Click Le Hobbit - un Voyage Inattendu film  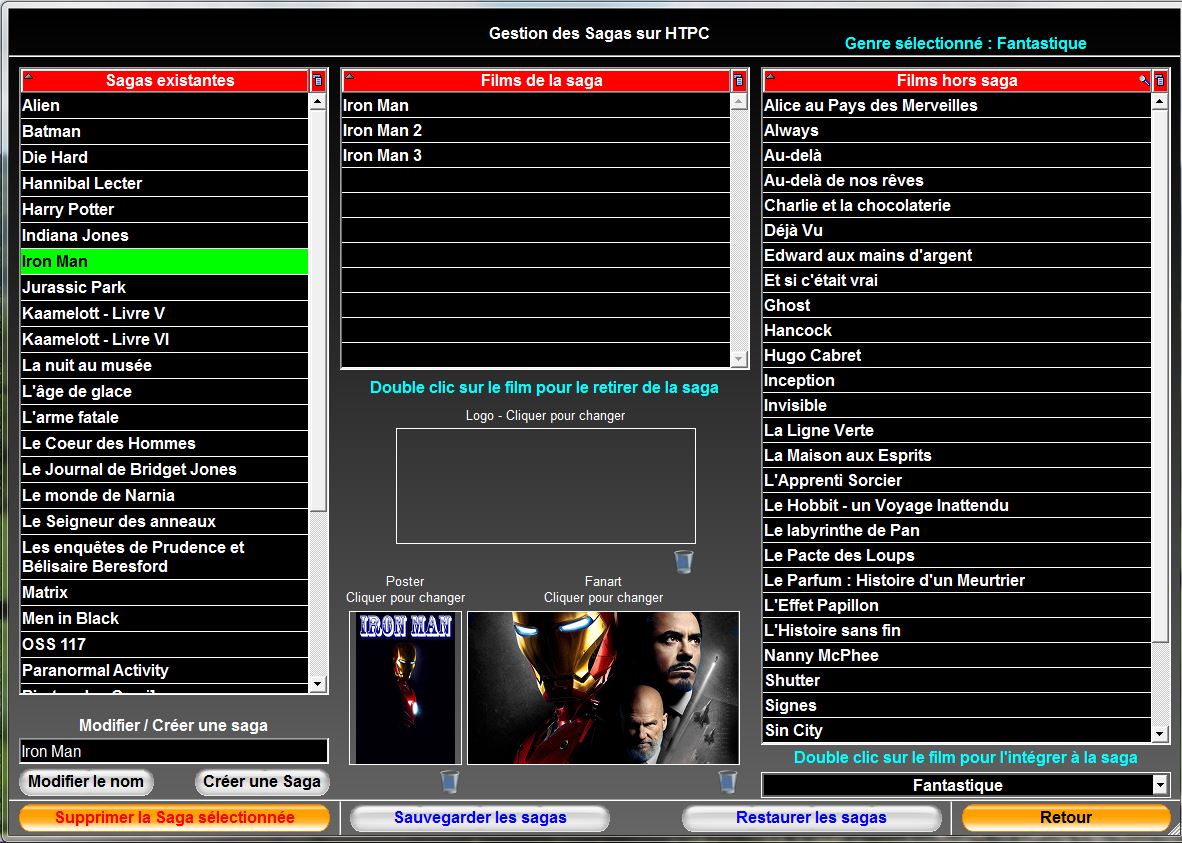957,505
